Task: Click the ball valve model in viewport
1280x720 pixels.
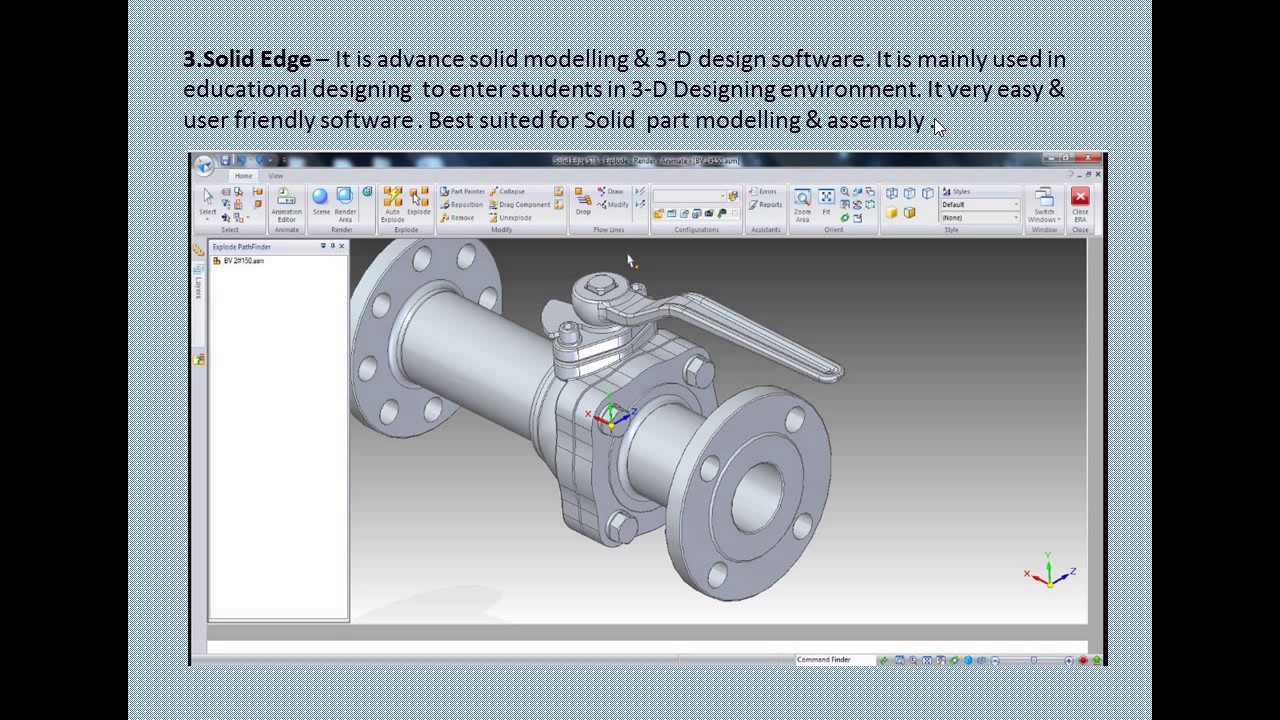Action: click(600, 420)
